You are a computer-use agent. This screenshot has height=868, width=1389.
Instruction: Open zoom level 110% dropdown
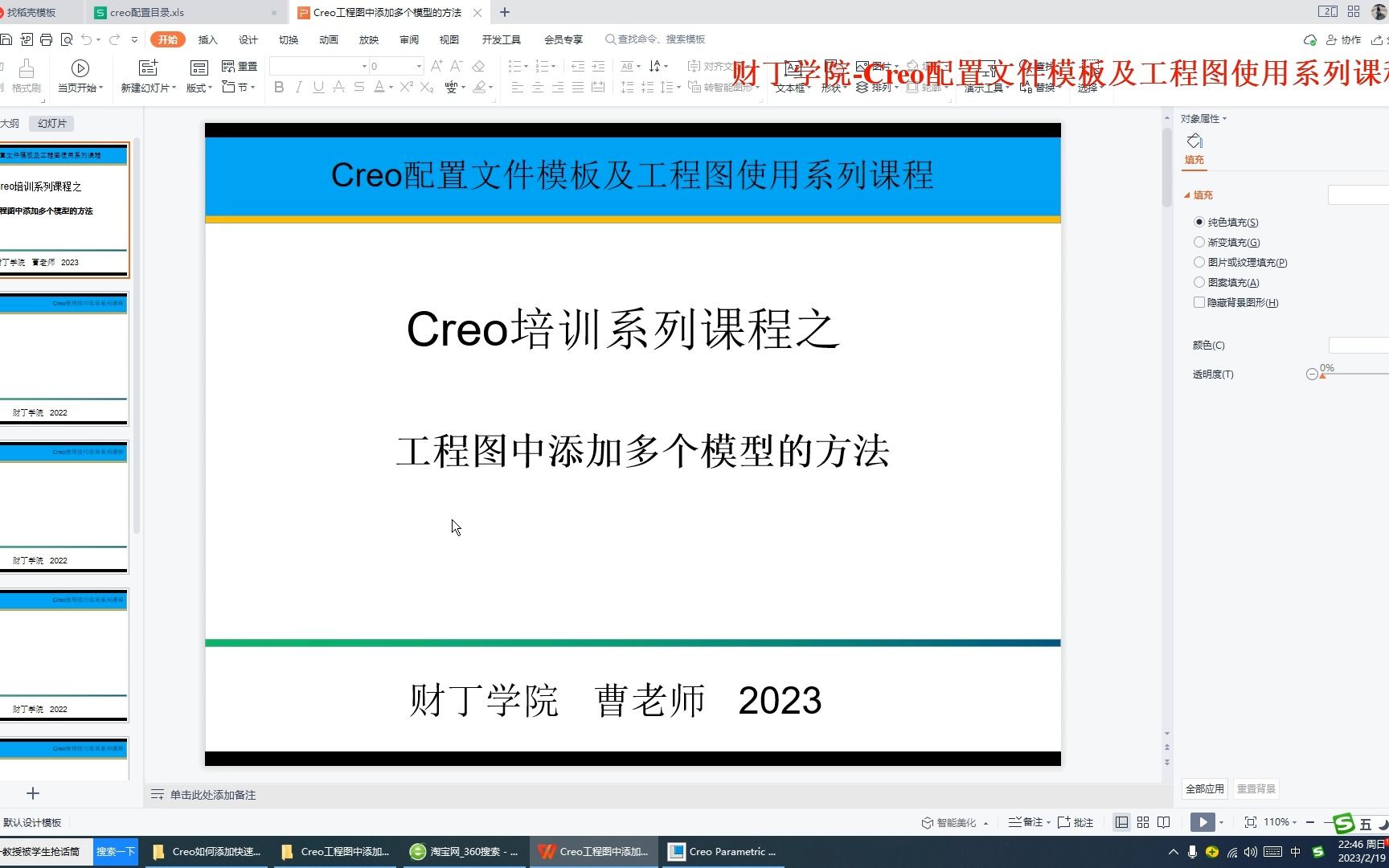click(1280, 822)
